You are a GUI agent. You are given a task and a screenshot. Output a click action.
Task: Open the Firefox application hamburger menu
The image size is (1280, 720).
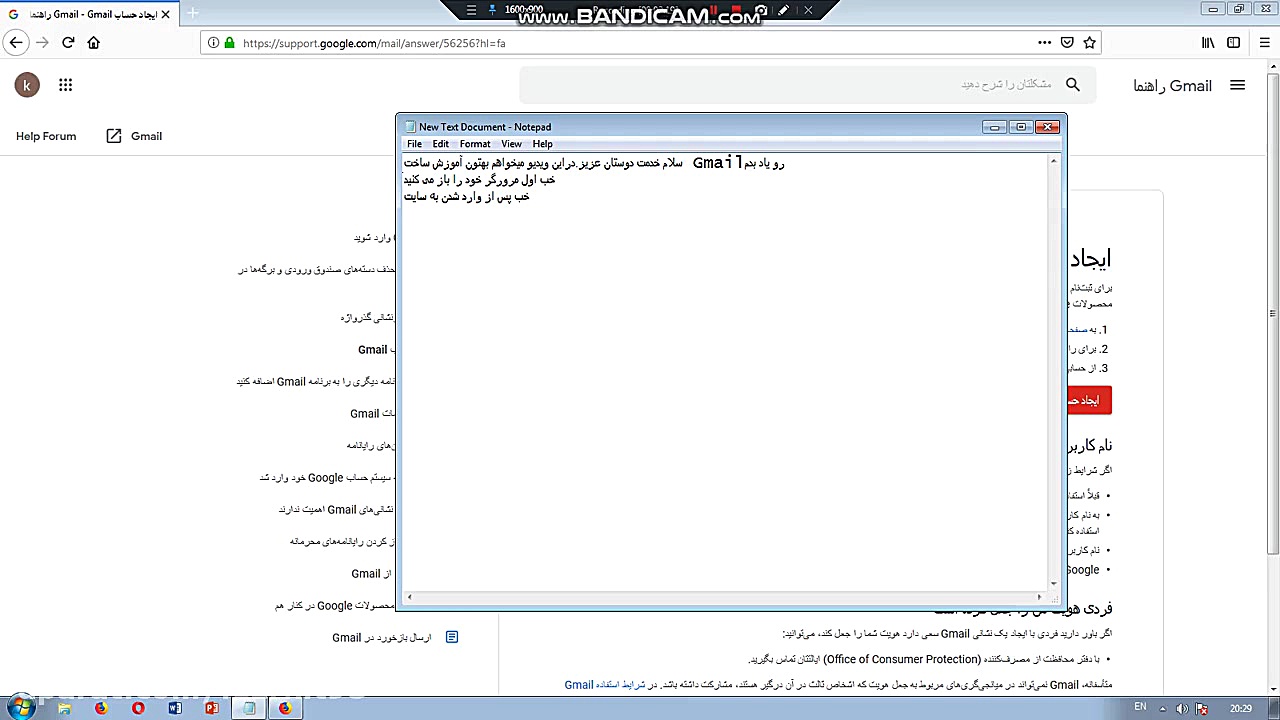(1264, 43)
